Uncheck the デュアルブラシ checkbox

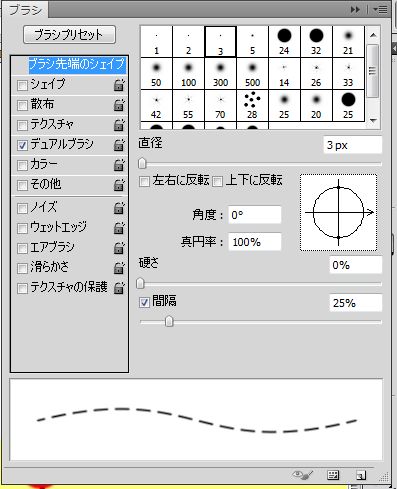[x=22, y=145]
